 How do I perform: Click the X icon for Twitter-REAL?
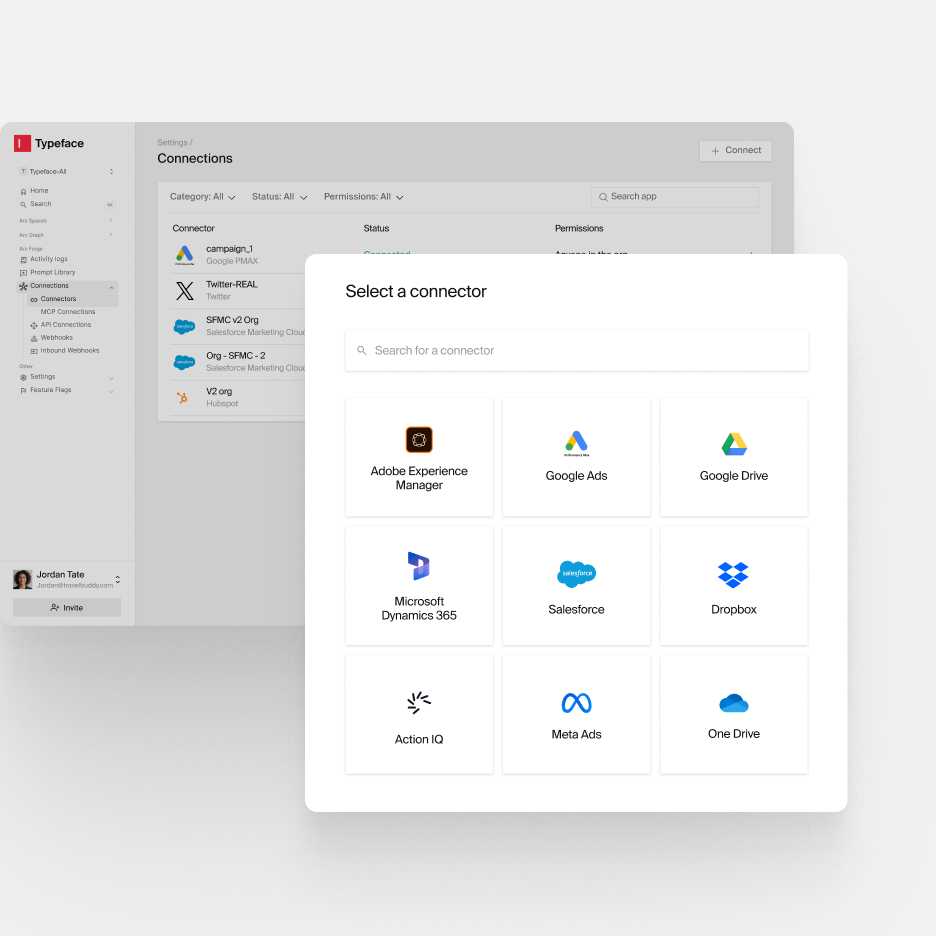pyautogui.click(x=184, y=291)
